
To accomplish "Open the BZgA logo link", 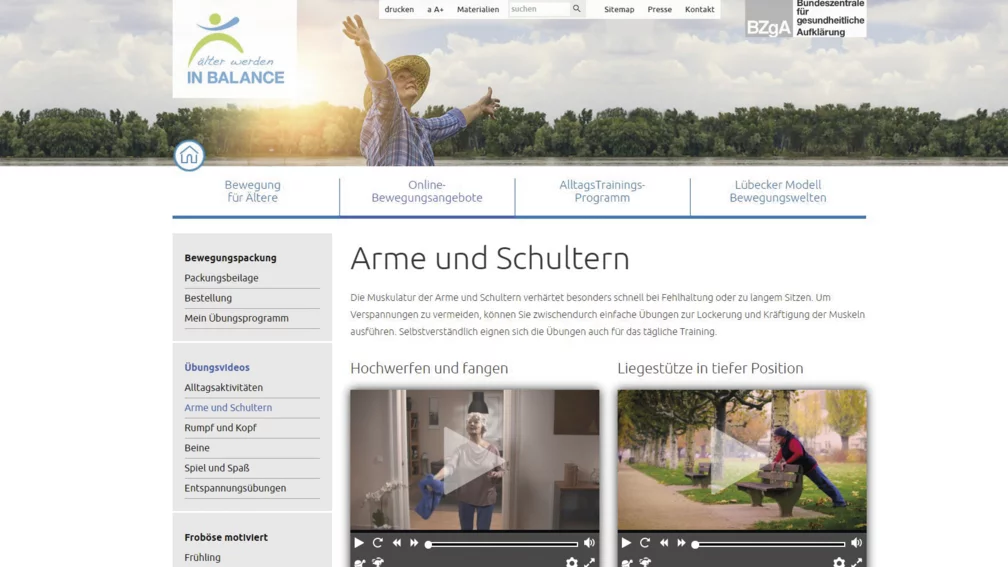I will coord(806,19).
